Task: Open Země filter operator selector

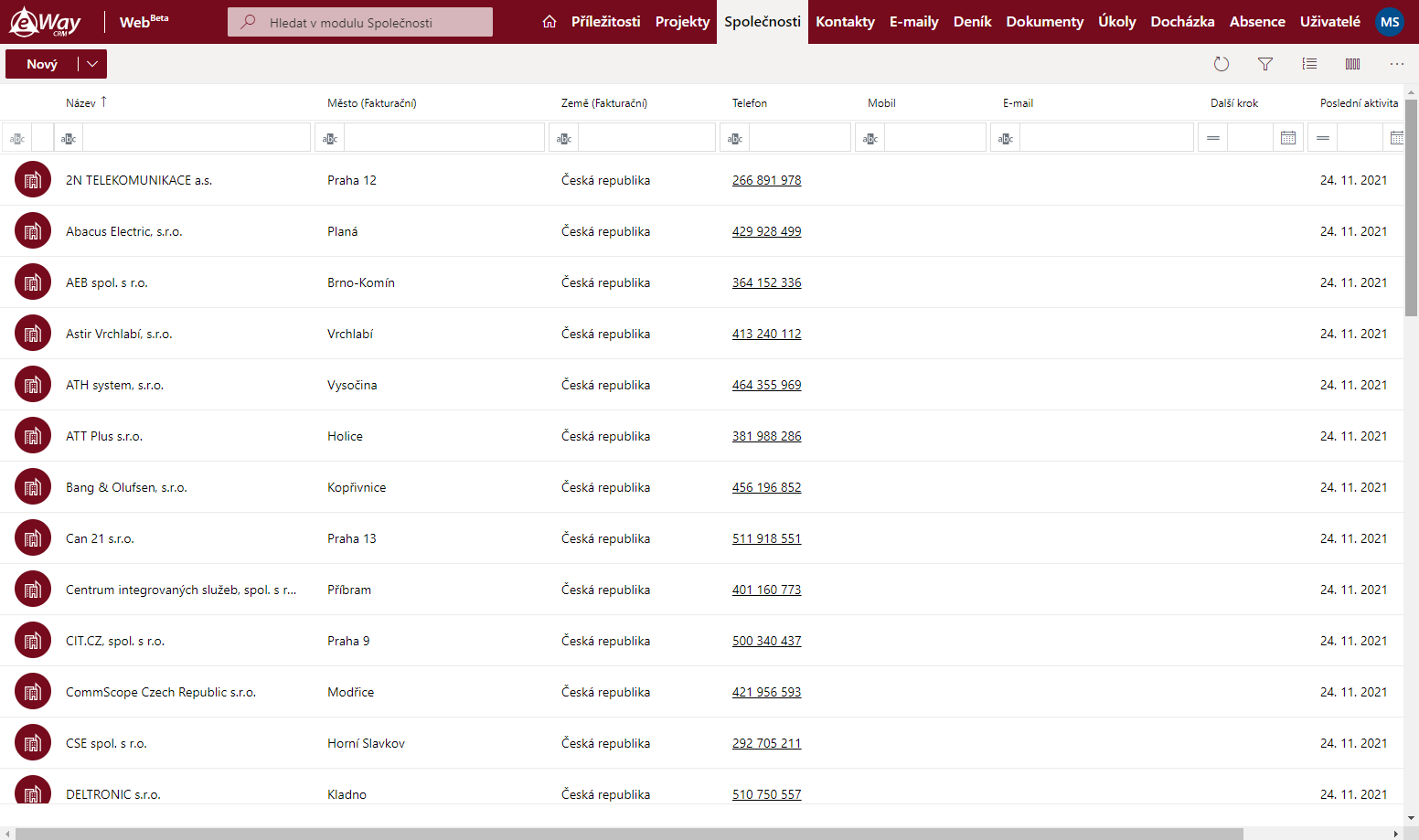Action: tap(564, 138)
